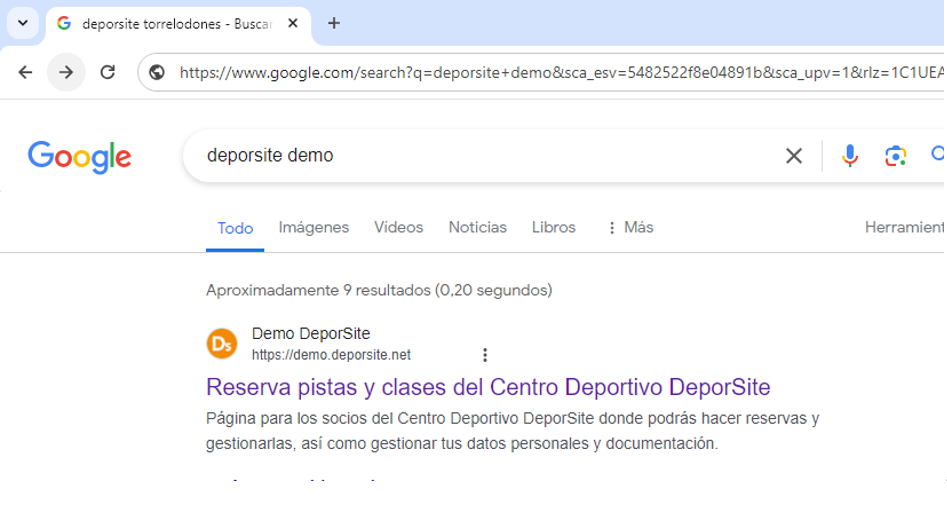This screenshot has height=510, width=947.
Task: Click the results count text
Action: [x=379, y=291]
